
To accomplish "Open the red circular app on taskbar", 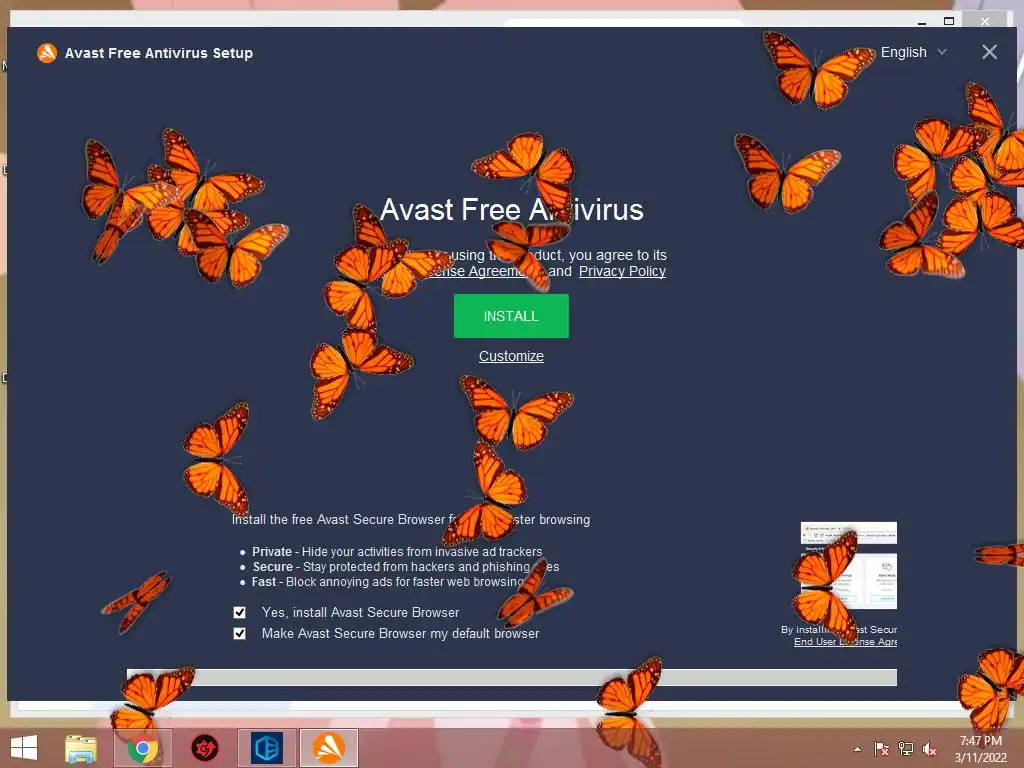I will [204, 748].
